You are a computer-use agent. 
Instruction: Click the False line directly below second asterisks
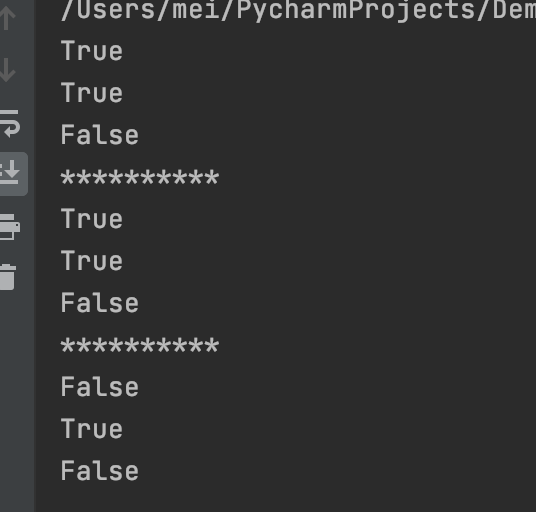point(100,387)
